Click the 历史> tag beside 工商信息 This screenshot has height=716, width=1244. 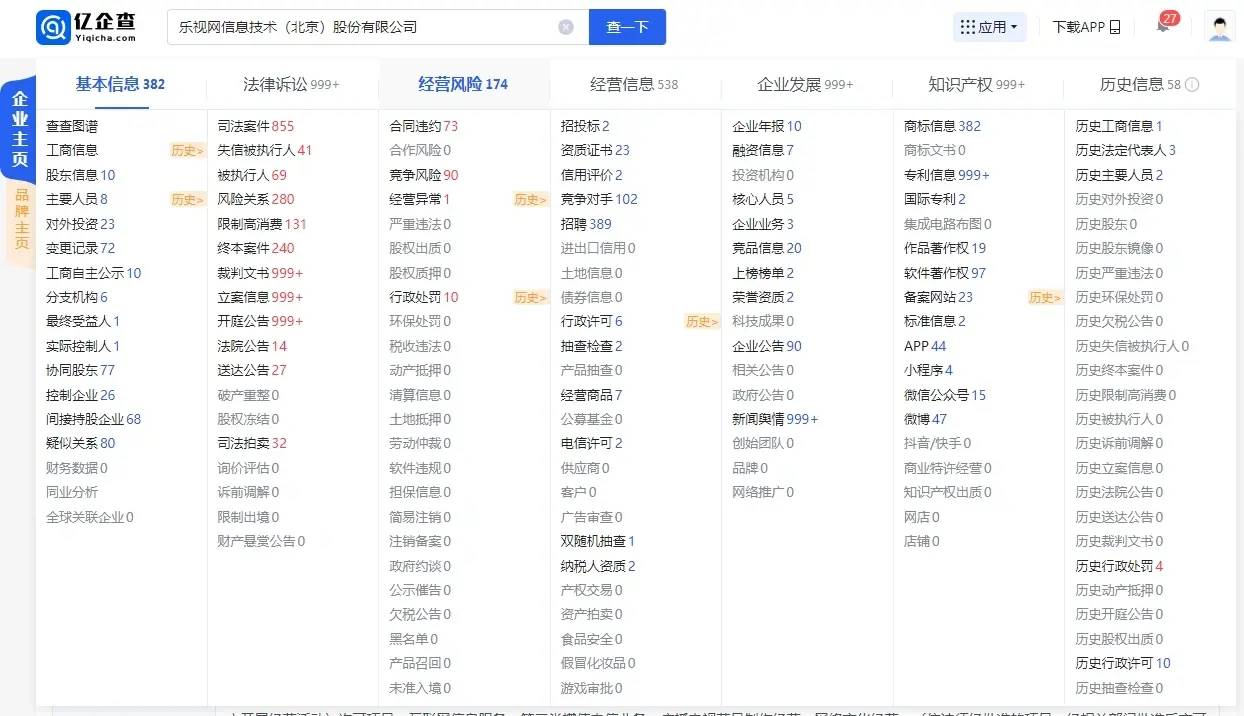tap(188, 151)
